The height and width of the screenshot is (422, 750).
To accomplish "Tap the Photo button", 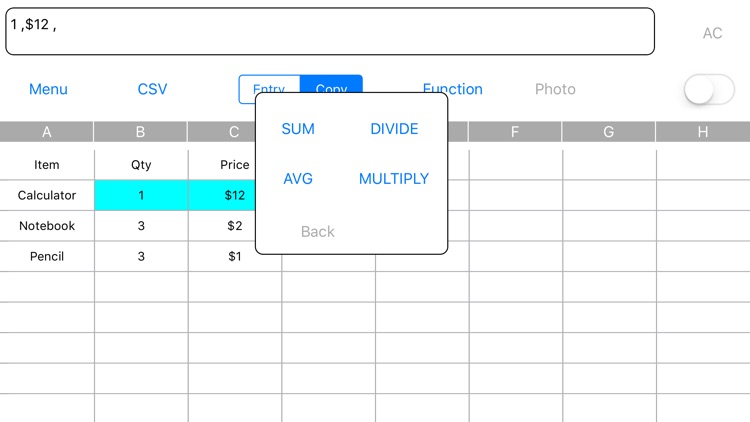I will [555, 89].
